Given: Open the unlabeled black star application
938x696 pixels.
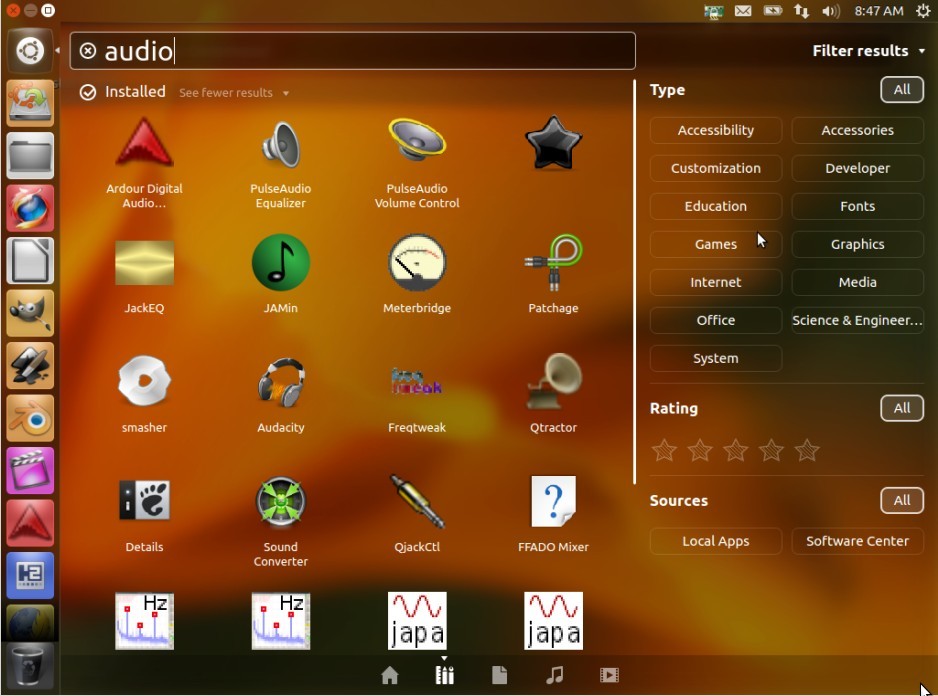Looking at the screenshot, I should coord(553,142).
